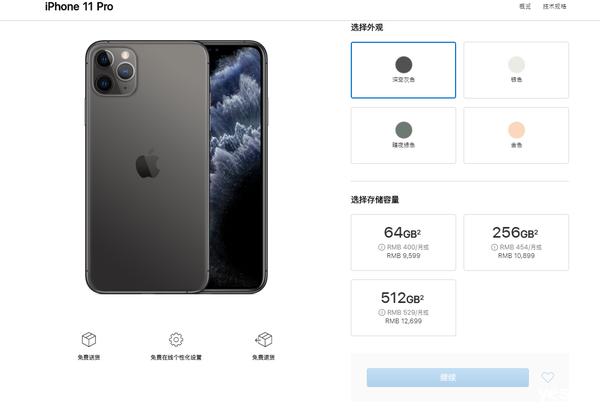Click the iPhone 11 Pro product image
The height and width of the screenshot is (417, 600).
176,167
